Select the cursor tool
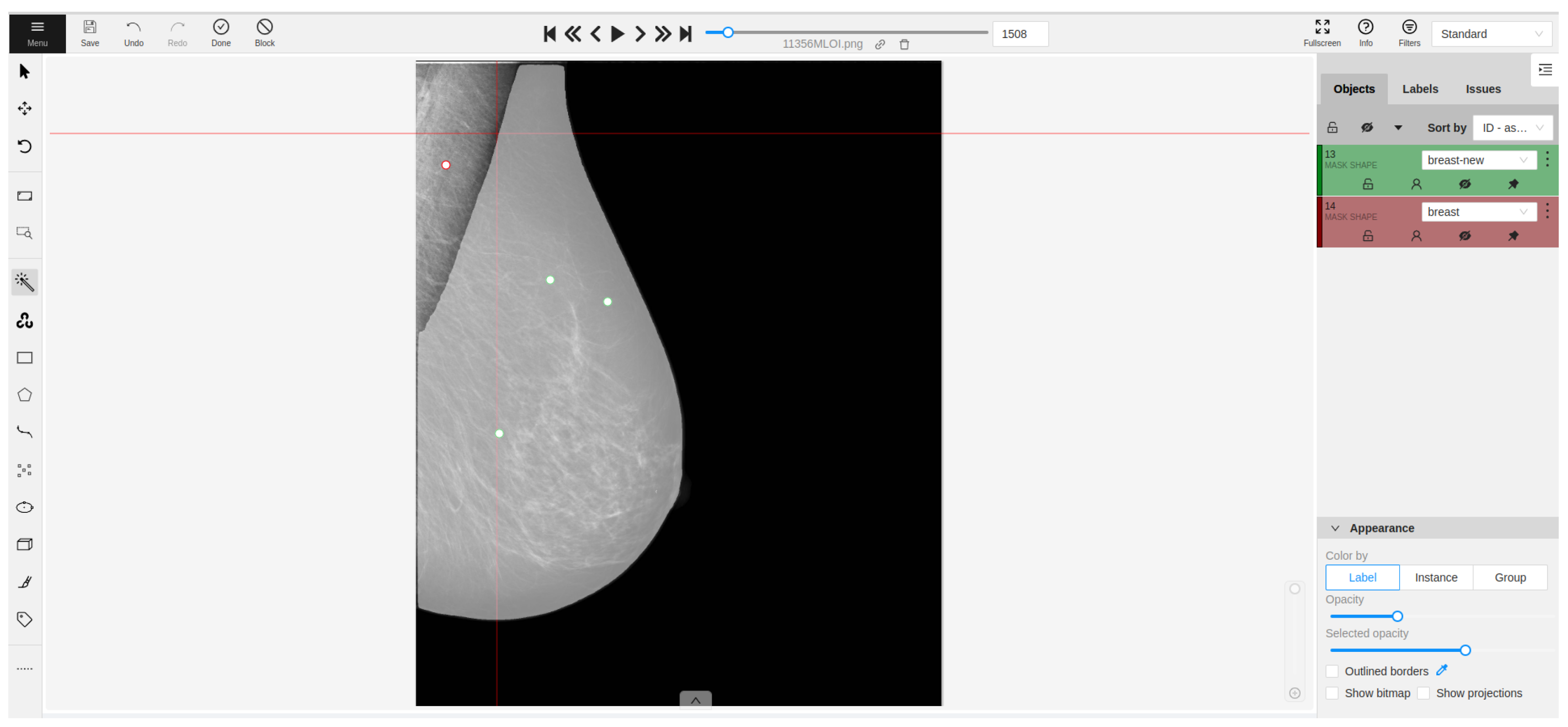The height and width of the screenshot is (727, 1568). [24, 72]
